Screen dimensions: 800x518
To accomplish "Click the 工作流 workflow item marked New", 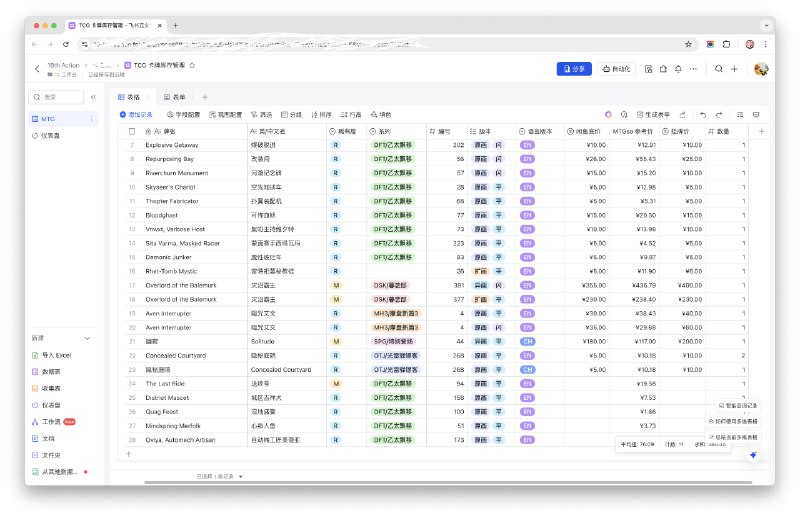I will coord(53,422).
